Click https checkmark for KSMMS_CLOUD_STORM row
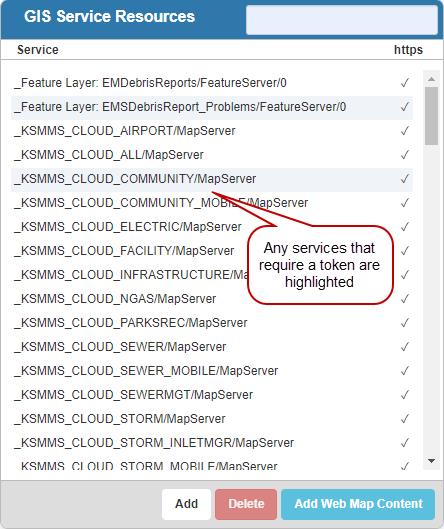The width and height of the screenshot is (444, 529). [x=405, y=419]
